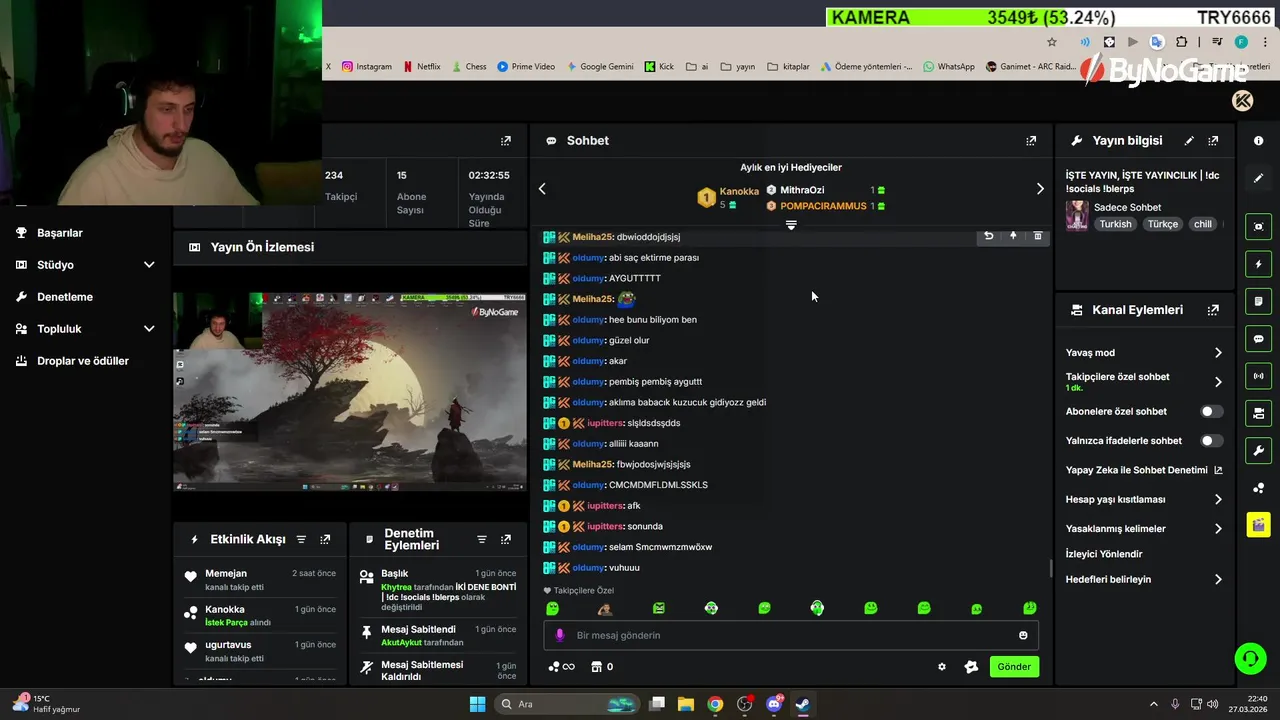The image size is (1280, 720).
Task: Open chat settings gear icon
Action: coord(942,667)
